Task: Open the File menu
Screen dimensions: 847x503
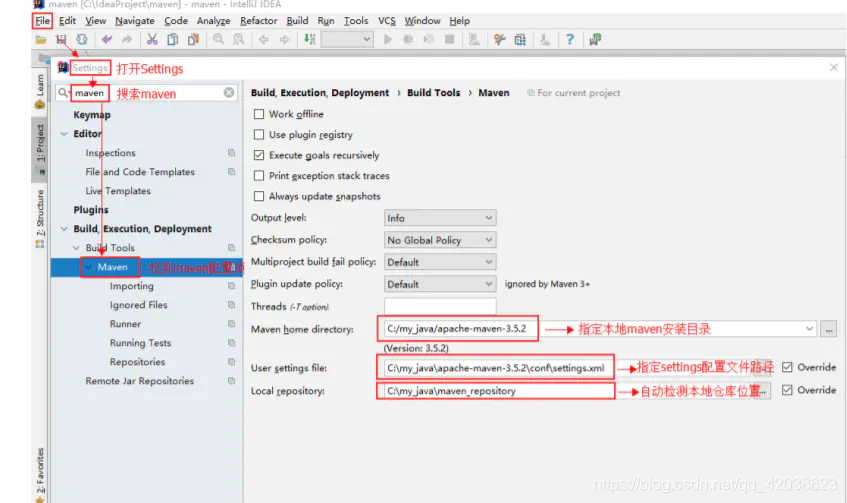Action: 42,21
